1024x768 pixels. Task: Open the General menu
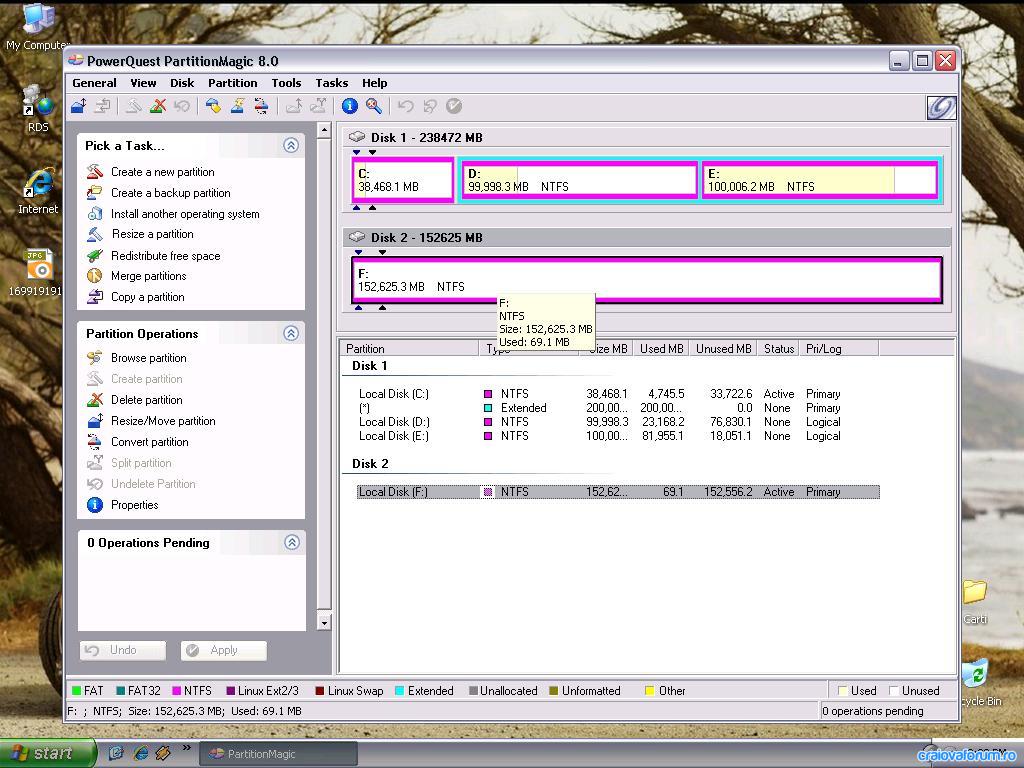click(94, 83)
